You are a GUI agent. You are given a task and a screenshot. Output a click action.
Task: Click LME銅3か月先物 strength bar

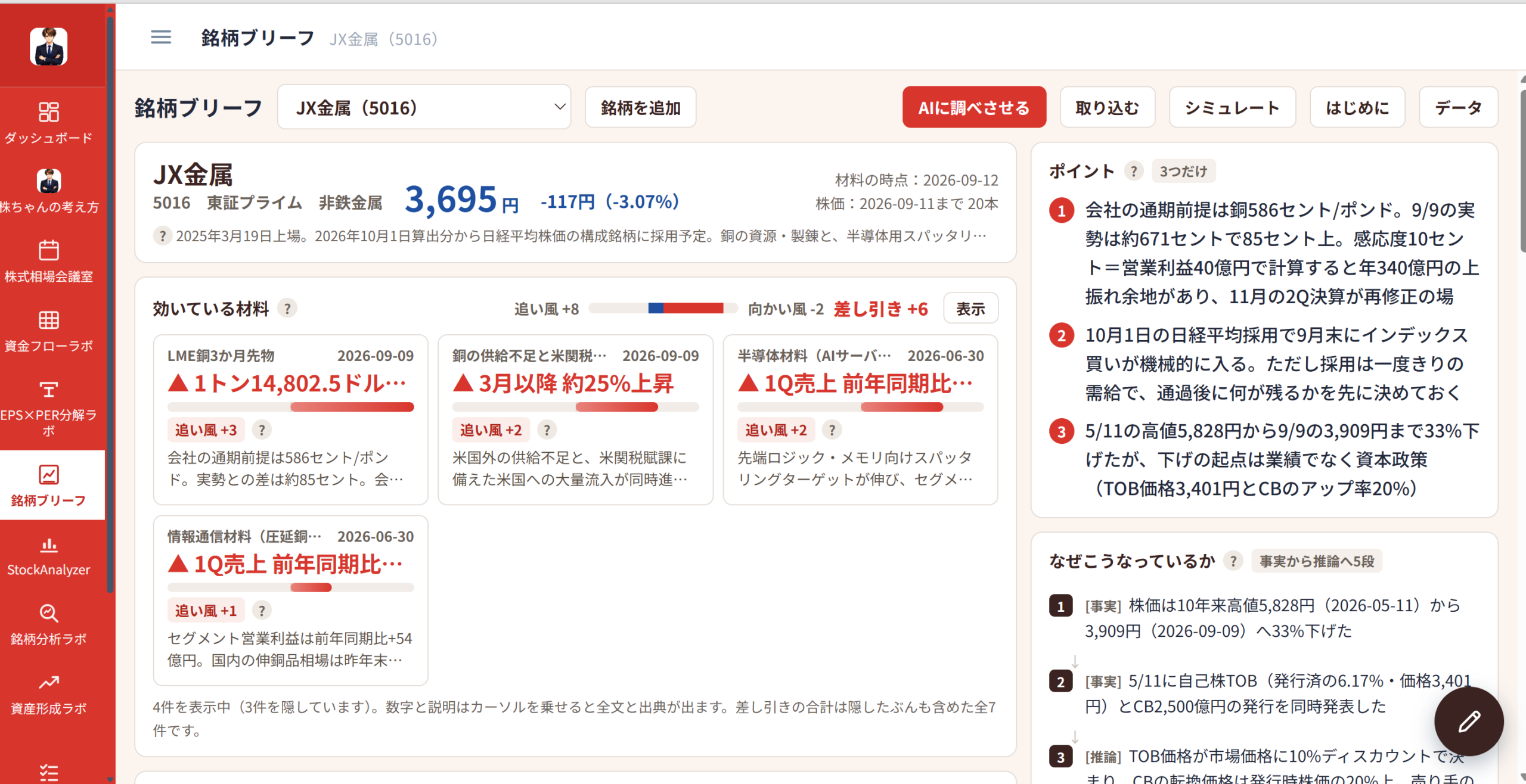pos(290,407)
